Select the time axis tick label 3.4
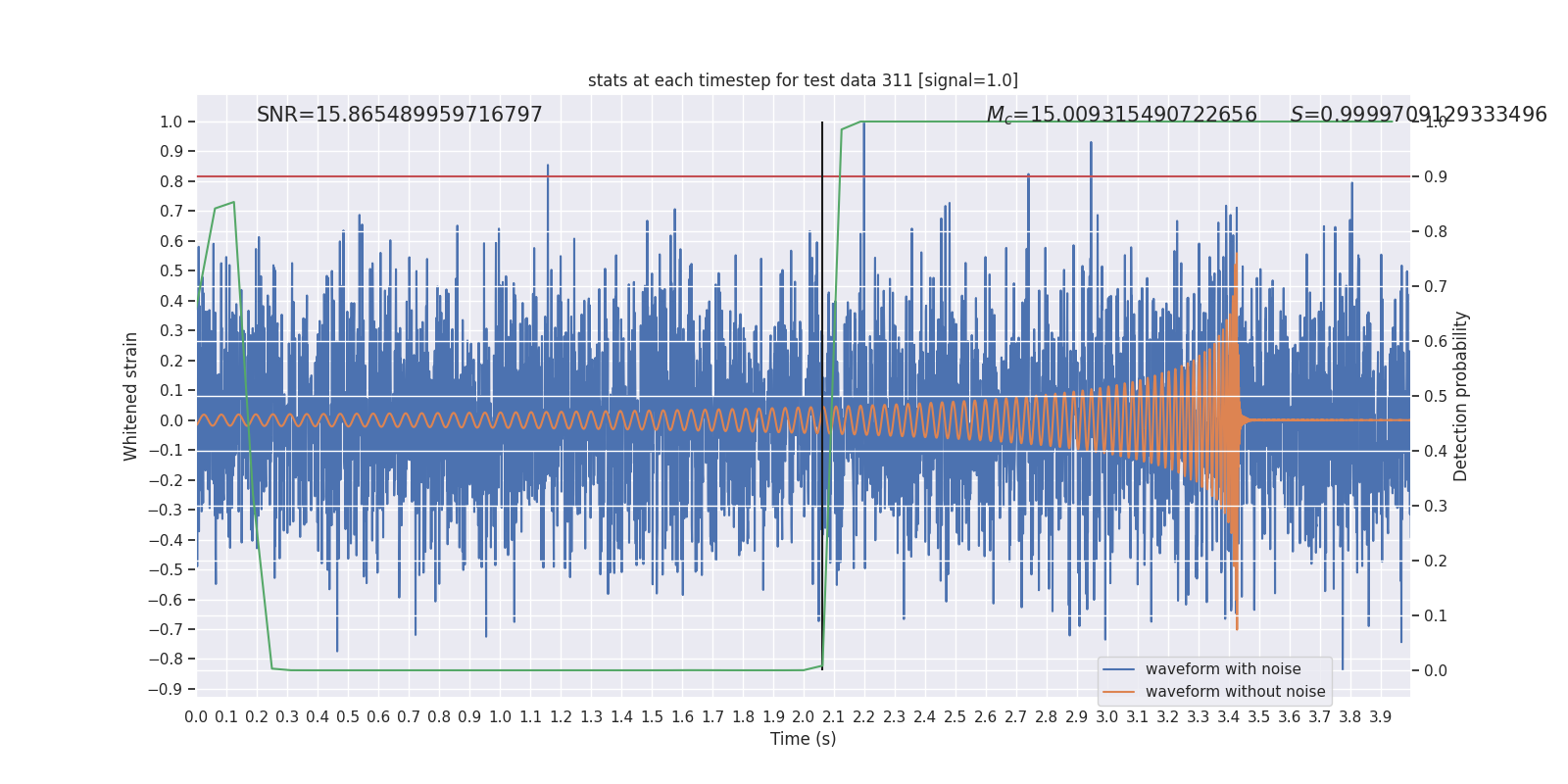 coord(1229,717)
